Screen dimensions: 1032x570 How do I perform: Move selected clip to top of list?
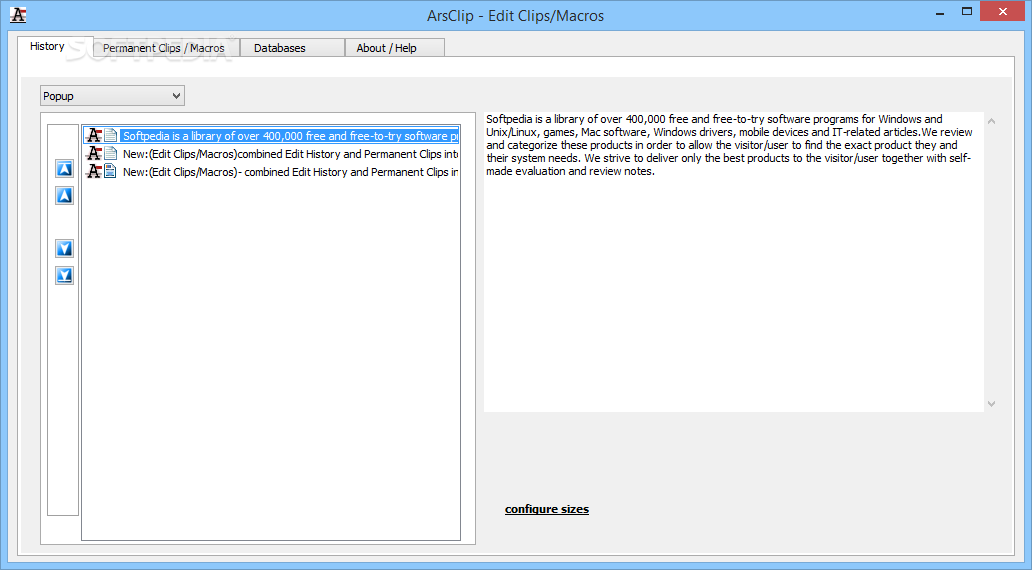tap(64, 169)
